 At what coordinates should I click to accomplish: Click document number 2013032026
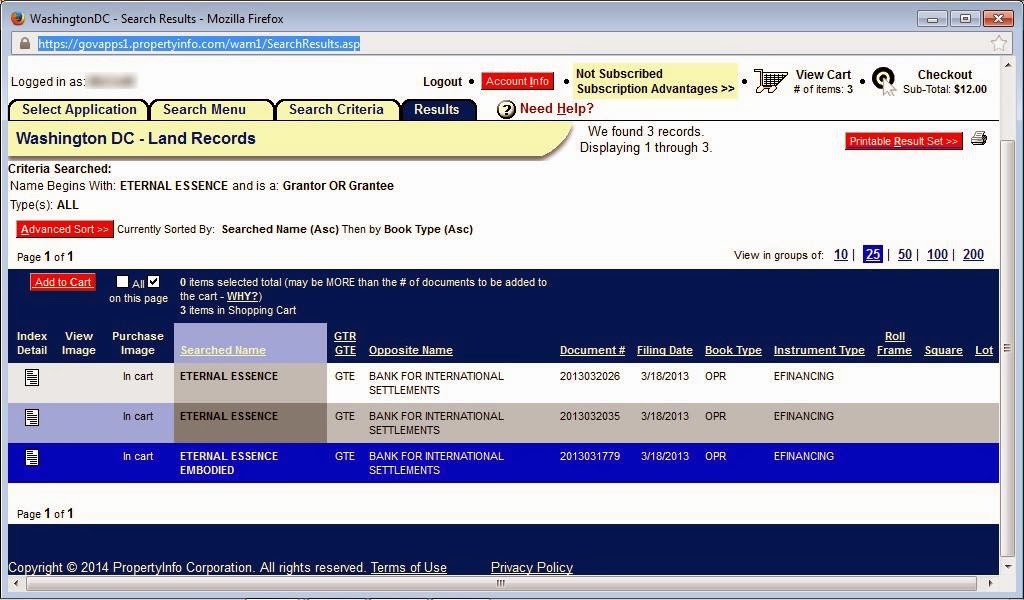590,376
